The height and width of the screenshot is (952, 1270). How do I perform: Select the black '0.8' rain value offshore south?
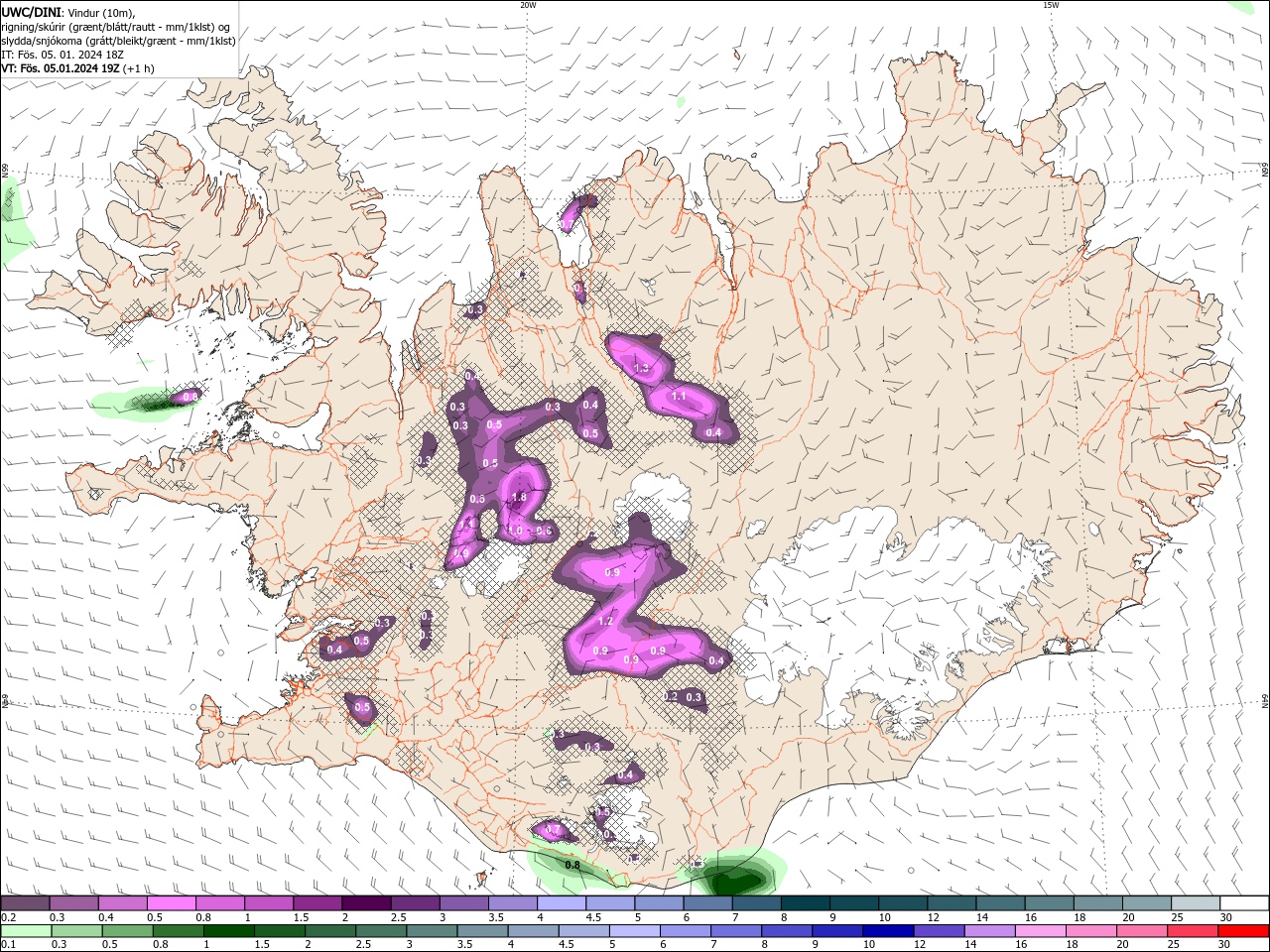coord(572,866)
